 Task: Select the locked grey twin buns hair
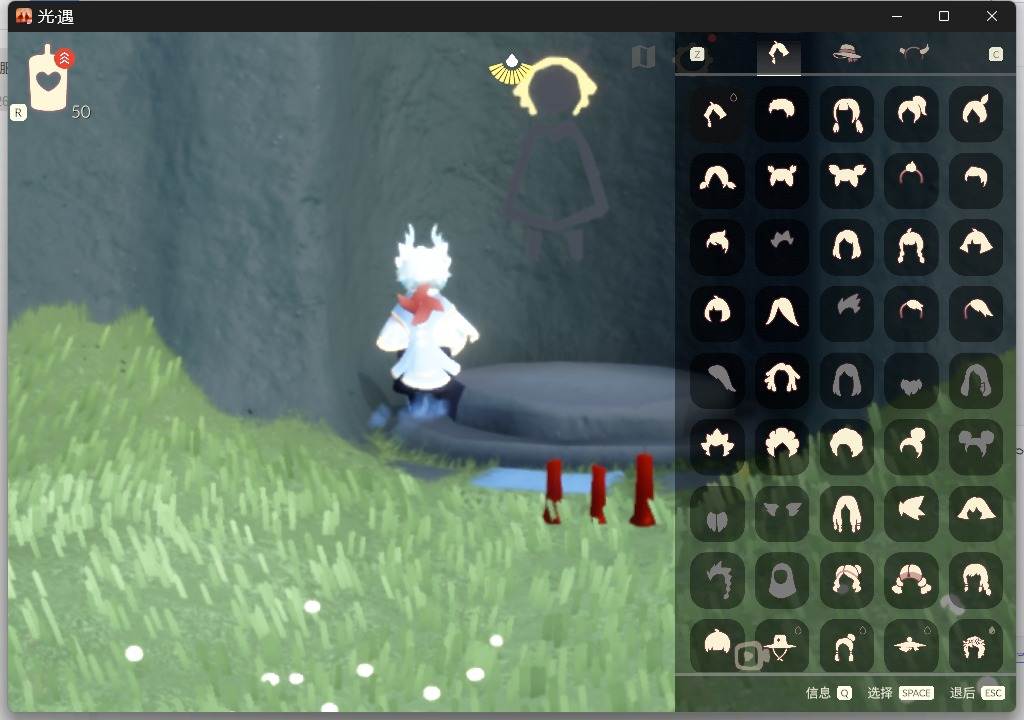pyautogui.click(x=976, y=447)
